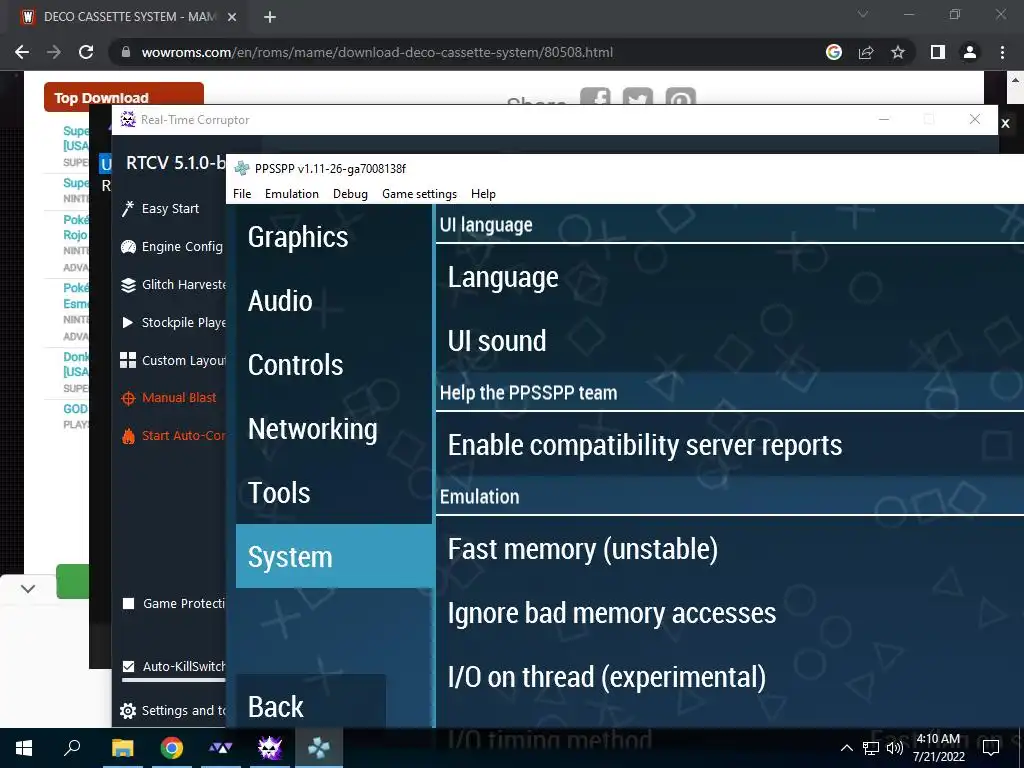
Task: Select the System settings tab
Action: click(334, 556)
